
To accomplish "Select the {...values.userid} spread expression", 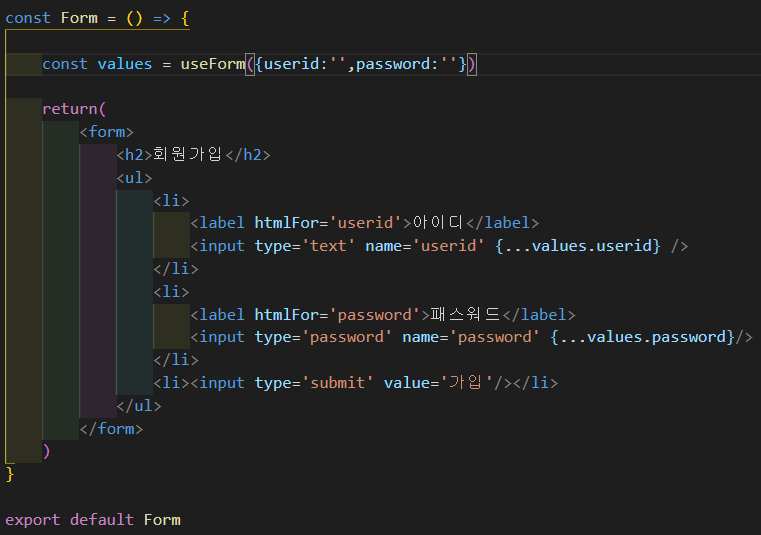I will coord(578,246).
